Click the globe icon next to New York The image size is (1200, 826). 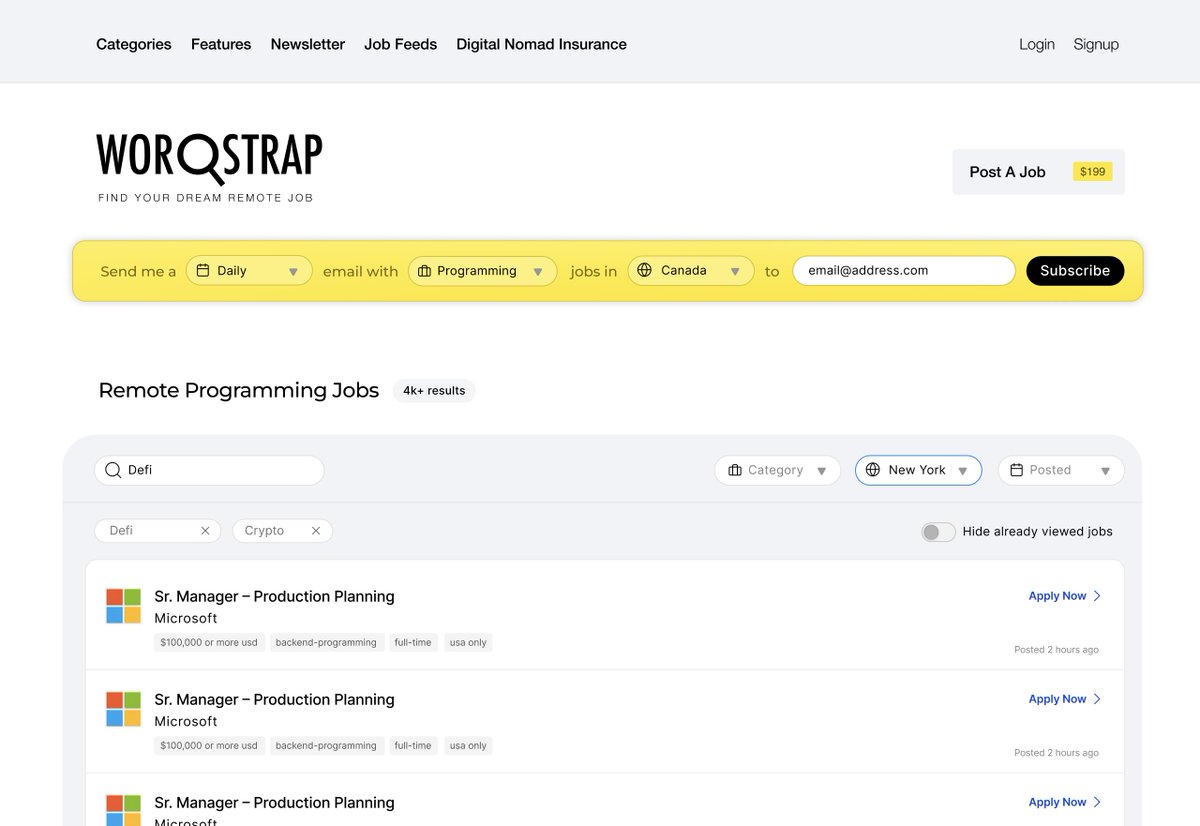click(873, 470)
